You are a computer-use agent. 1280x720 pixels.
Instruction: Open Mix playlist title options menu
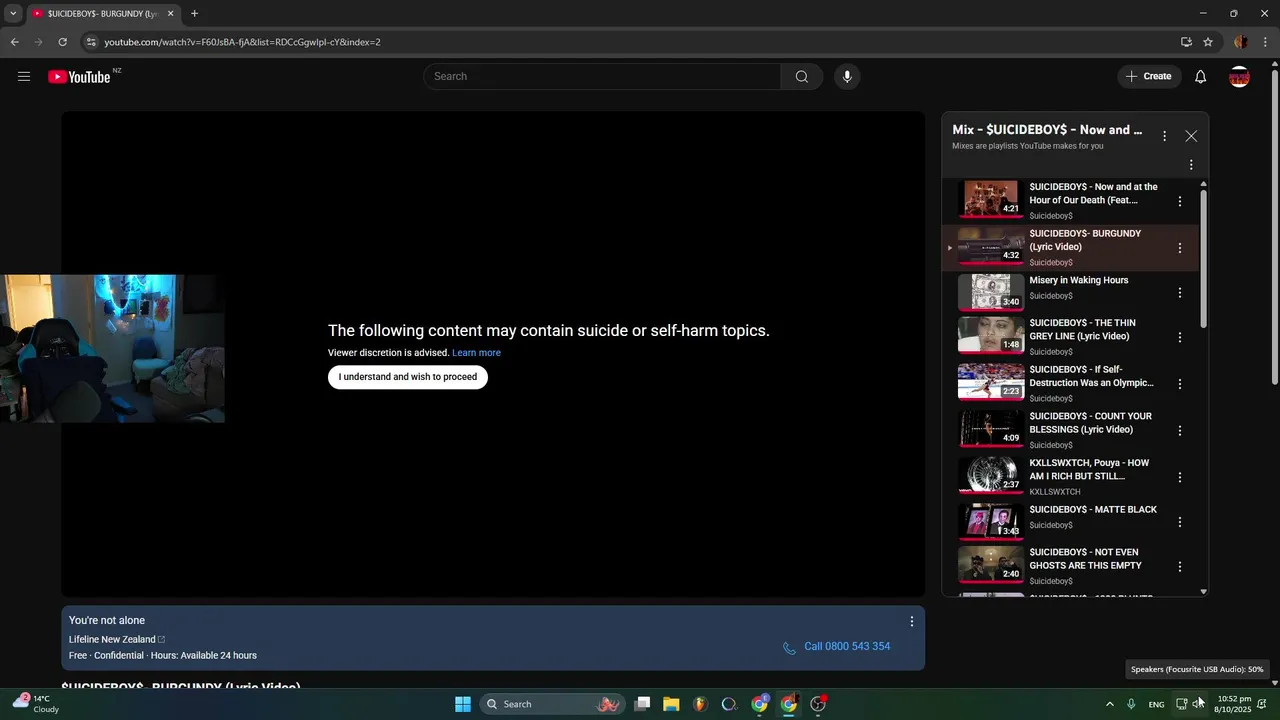click(x=1164, y=136)
